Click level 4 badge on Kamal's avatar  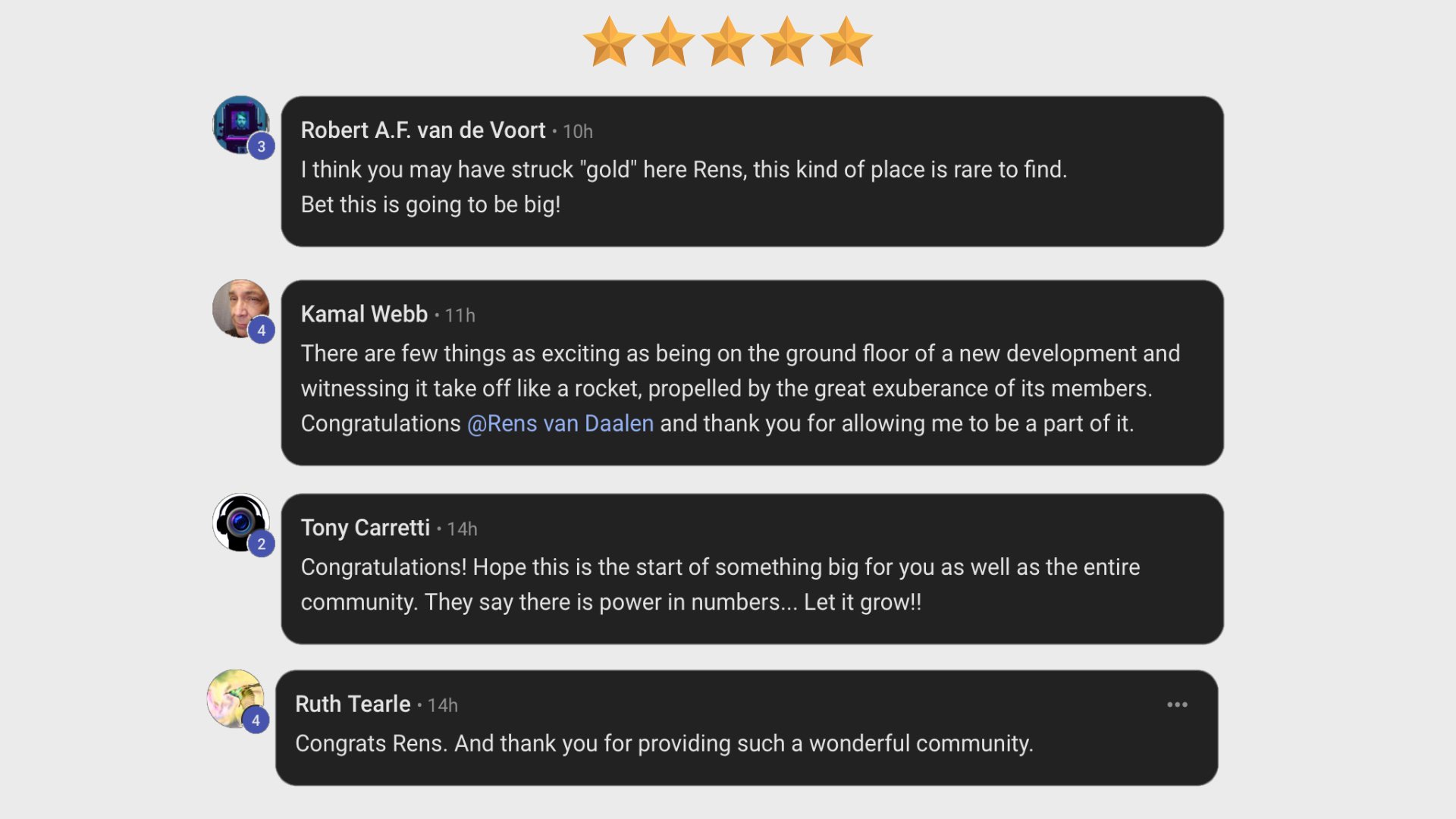(x=261, y=330)
